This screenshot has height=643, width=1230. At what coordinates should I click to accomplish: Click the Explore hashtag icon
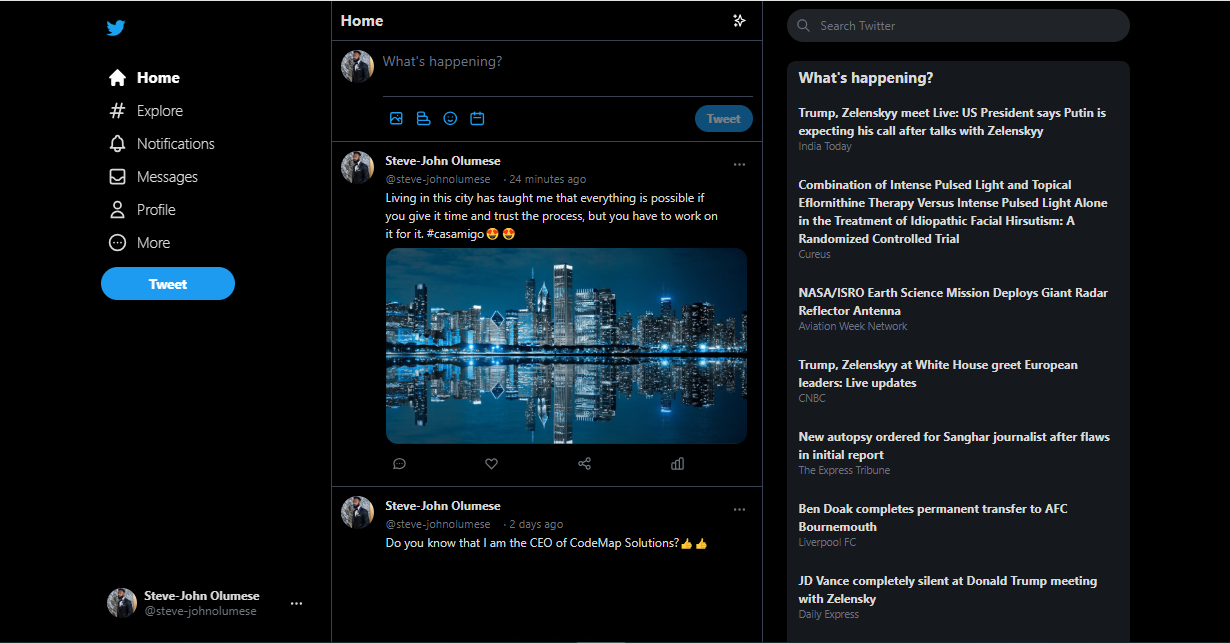point(117,111)
